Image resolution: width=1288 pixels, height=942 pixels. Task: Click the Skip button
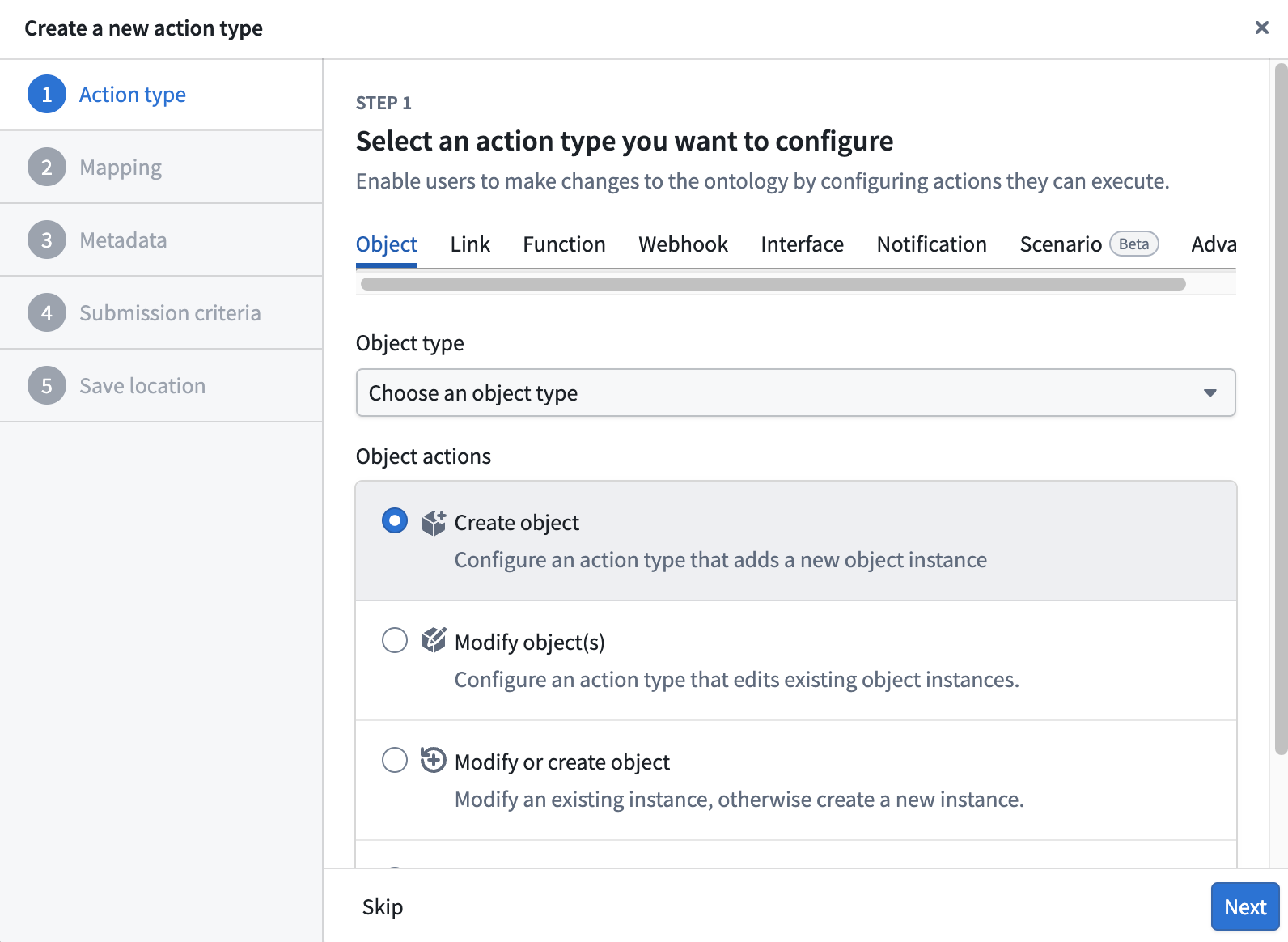click(383, 906)
